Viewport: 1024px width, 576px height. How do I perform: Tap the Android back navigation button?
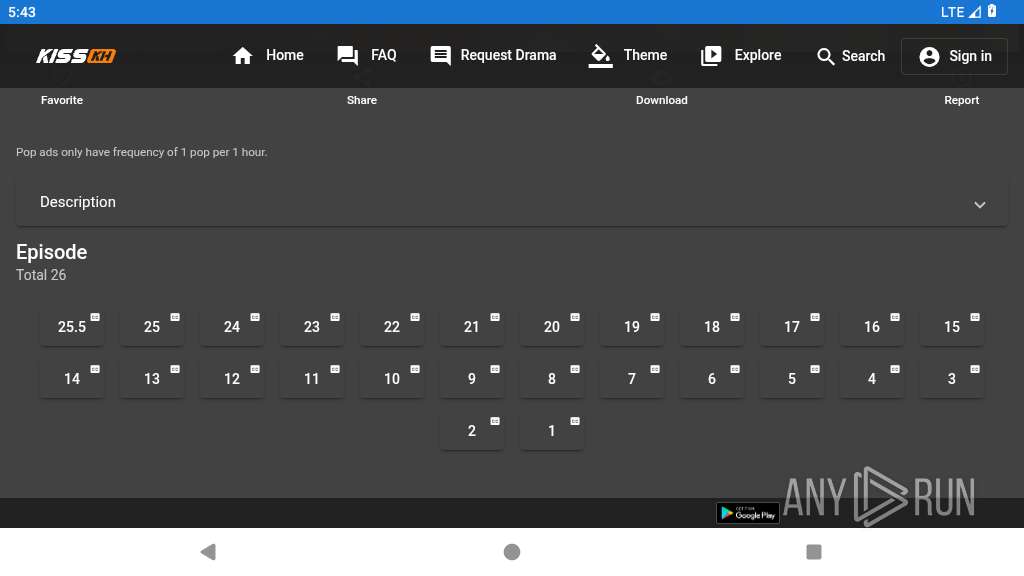(x=208, y=552)
